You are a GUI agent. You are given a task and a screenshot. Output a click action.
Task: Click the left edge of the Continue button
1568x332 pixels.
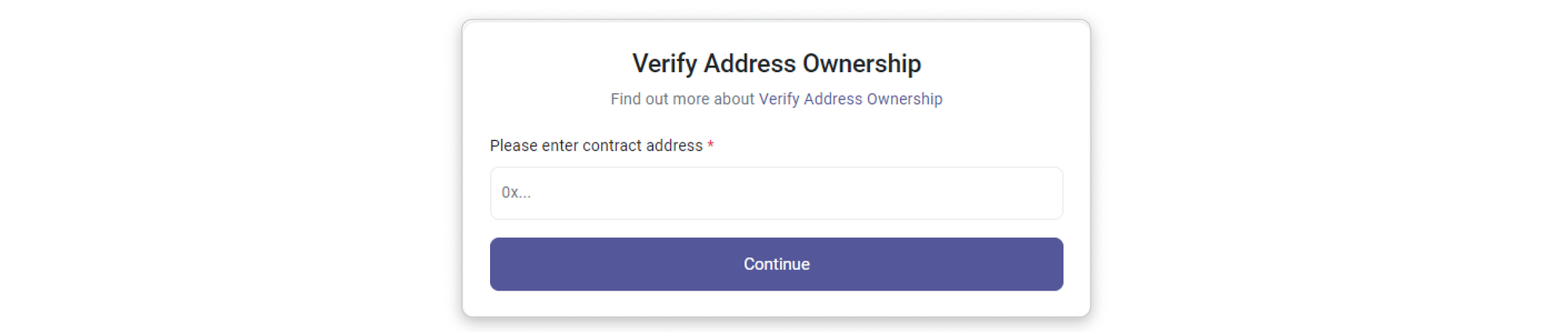point(502,264)
